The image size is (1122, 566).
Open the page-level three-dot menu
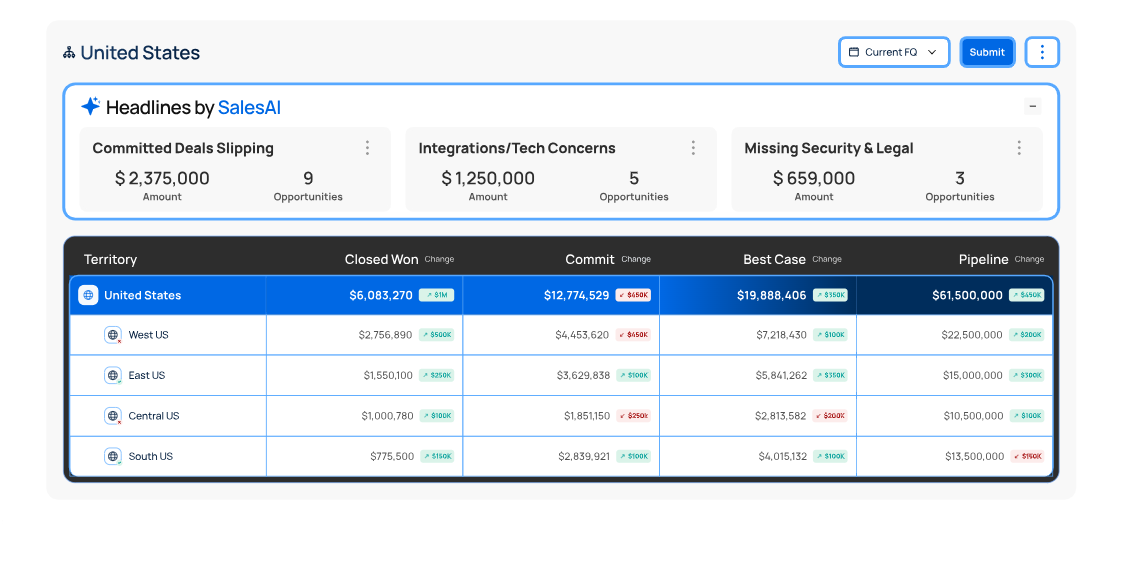tap(1042, 52)
